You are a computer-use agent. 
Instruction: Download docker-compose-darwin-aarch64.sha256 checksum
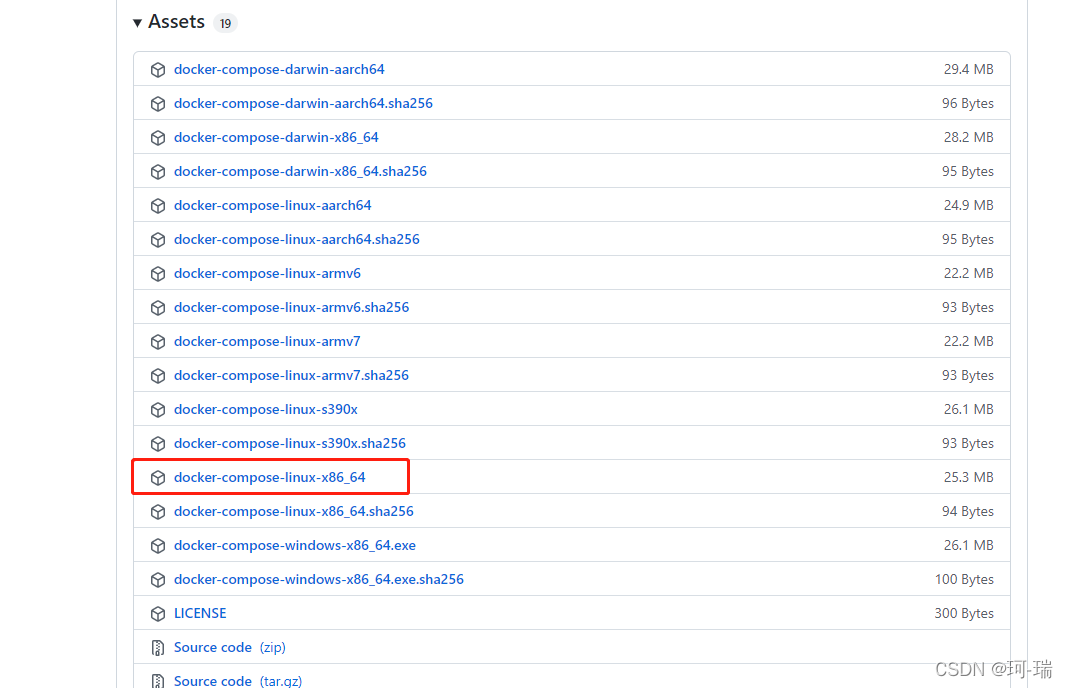tap(303, 103)
